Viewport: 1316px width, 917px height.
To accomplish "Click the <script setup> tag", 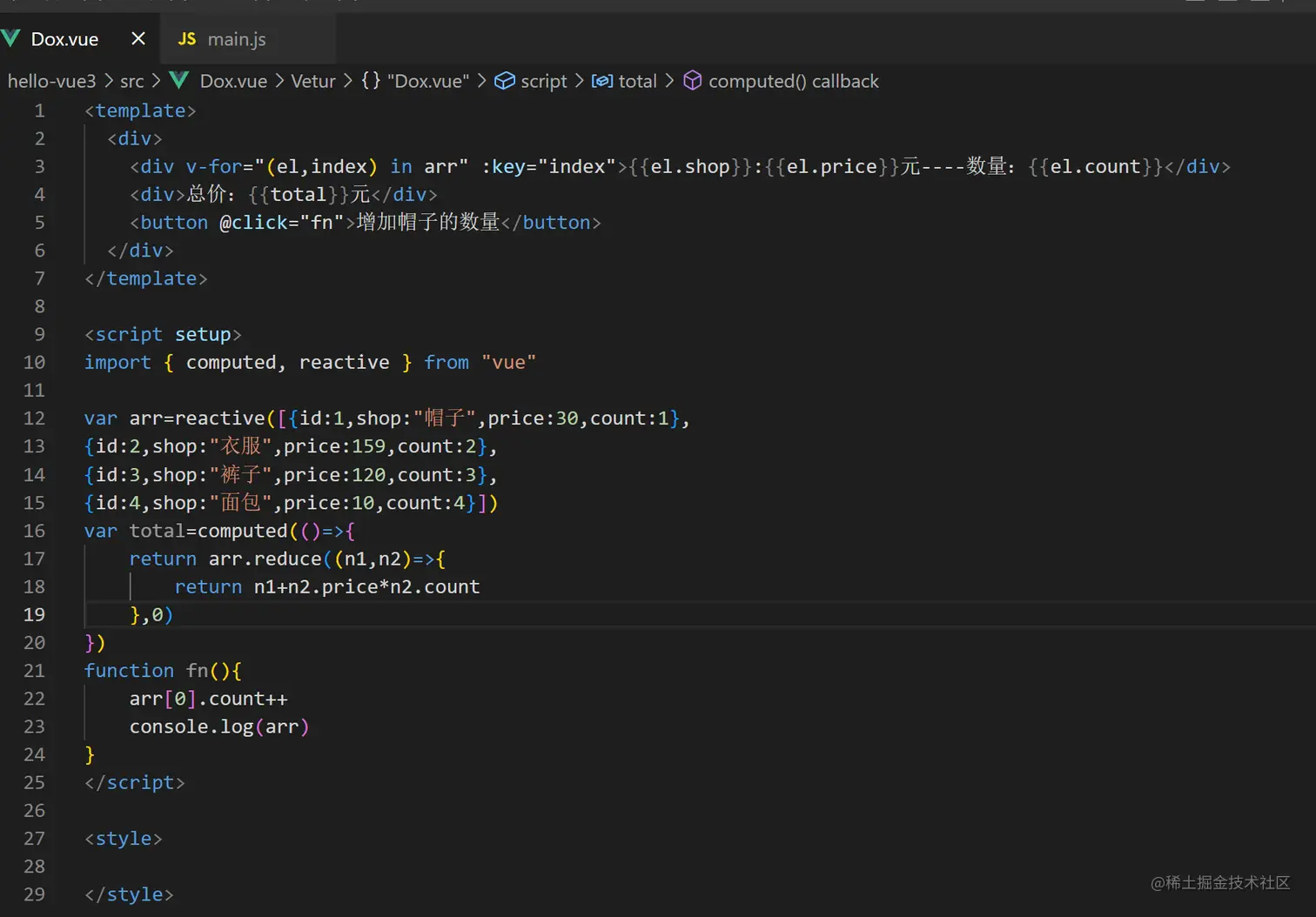I will pos(163,334).
